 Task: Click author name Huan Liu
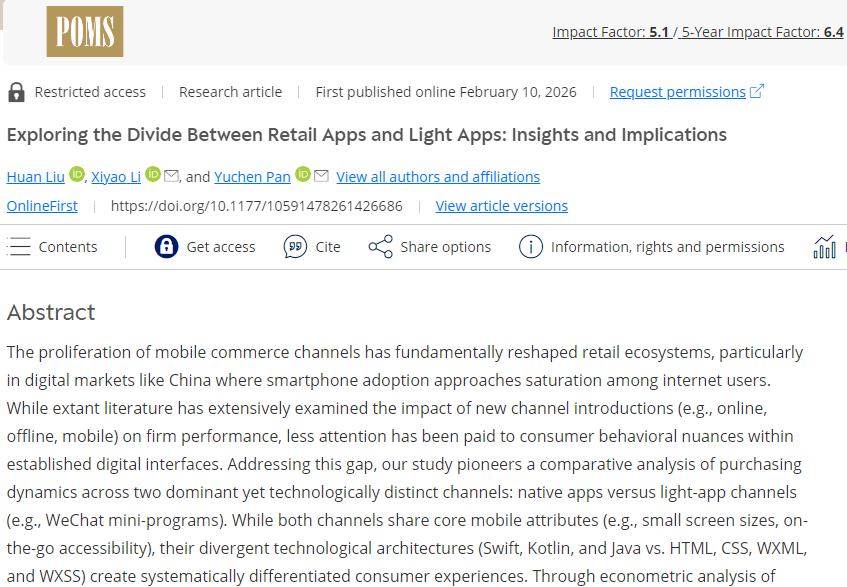[36, 177]
